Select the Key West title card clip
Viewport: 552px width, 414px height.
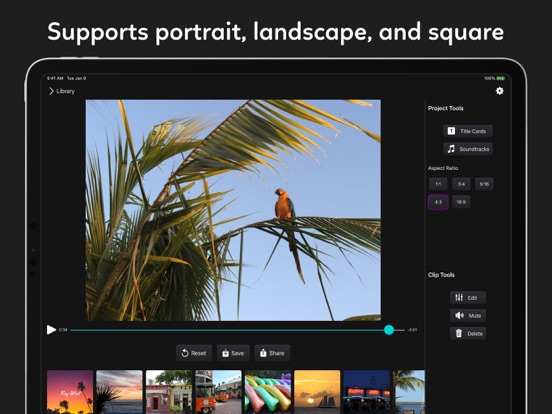70,391
